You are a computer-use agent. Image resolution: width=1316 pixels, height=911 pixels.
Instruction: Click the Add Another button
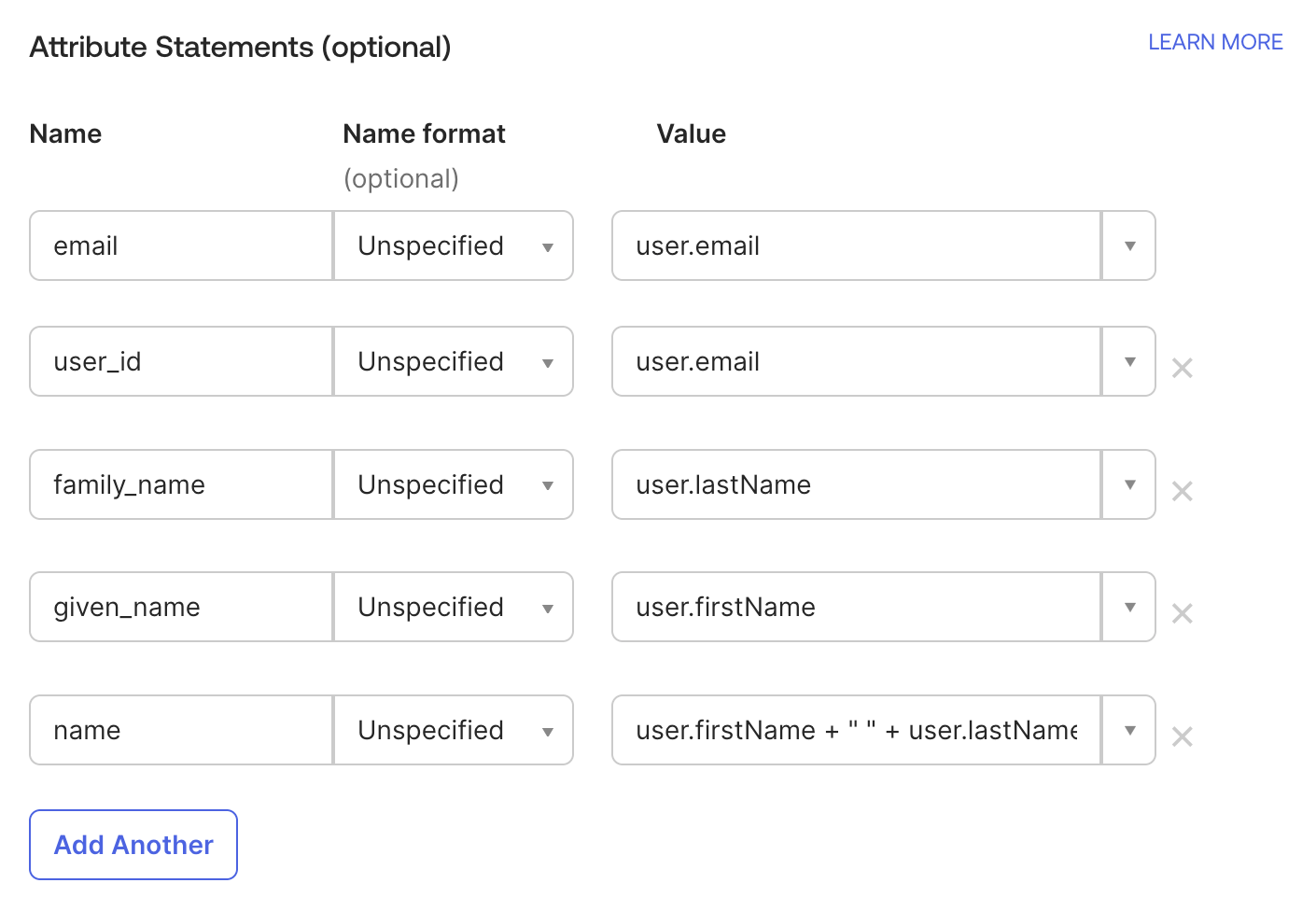[x=133, y=845]
